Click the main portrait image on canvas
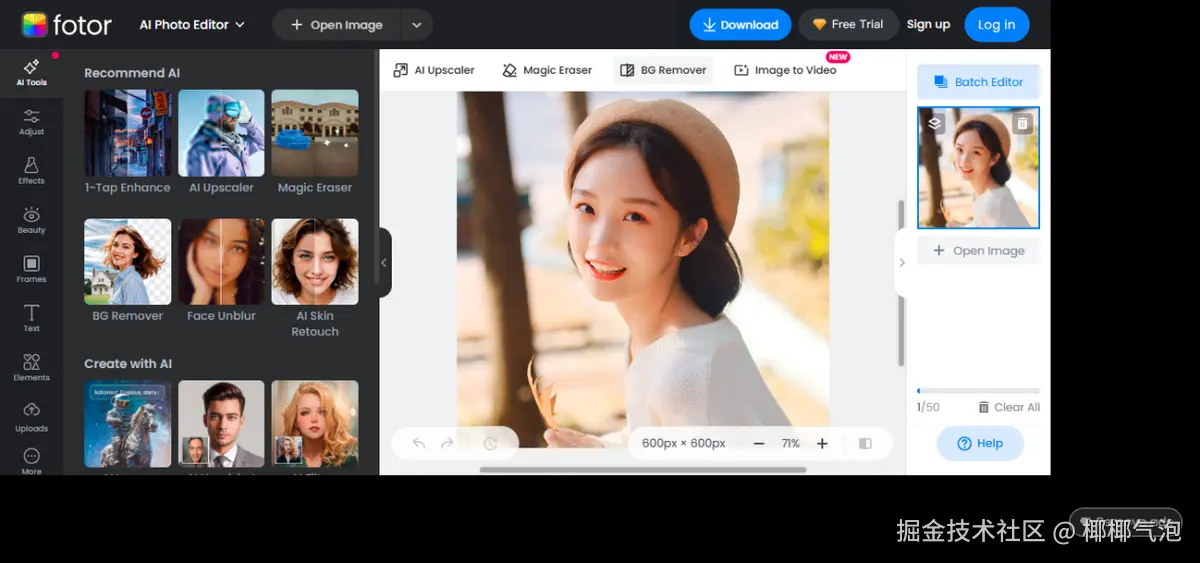The height and width of the screenshot is (563, 1200). tap(643, 268)
